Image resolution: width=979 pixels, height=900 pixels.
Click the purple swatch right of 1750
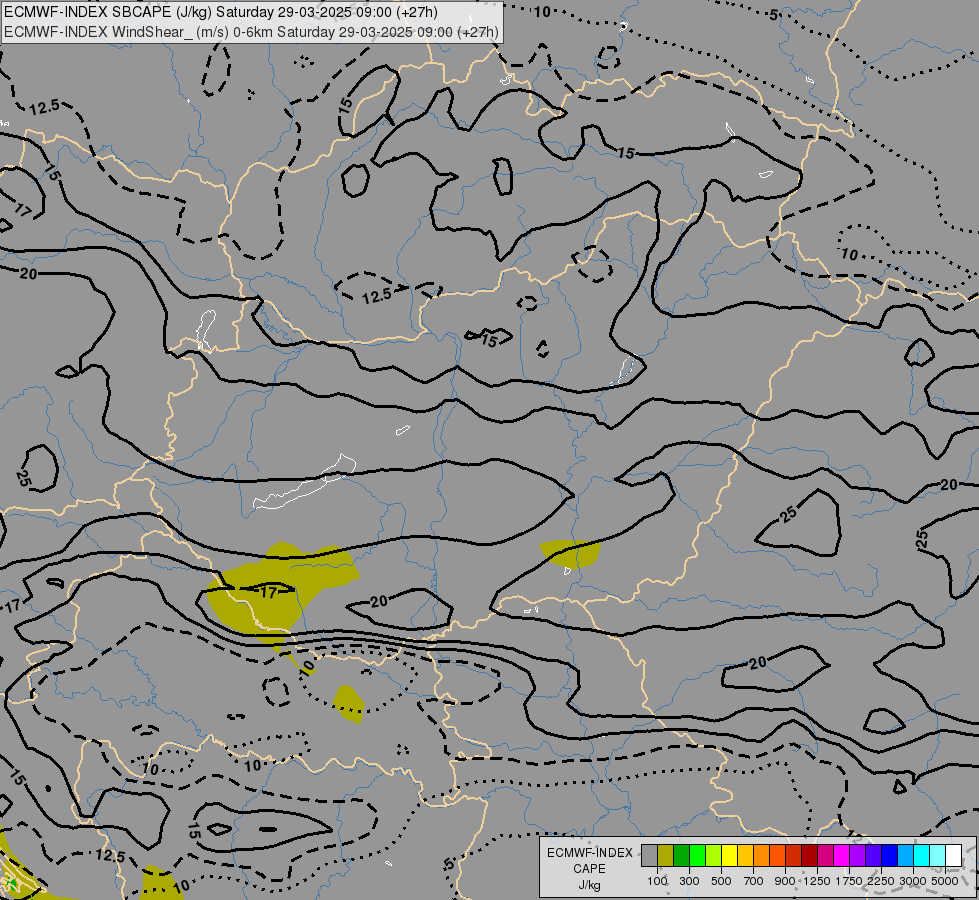(858, 856)
